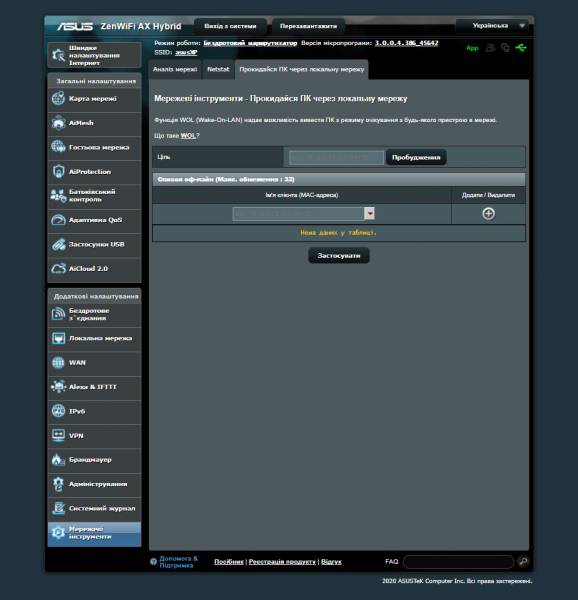
Task: Open the Застосунки USB icon
Action: pyautogui.click(x=58, y=244)
